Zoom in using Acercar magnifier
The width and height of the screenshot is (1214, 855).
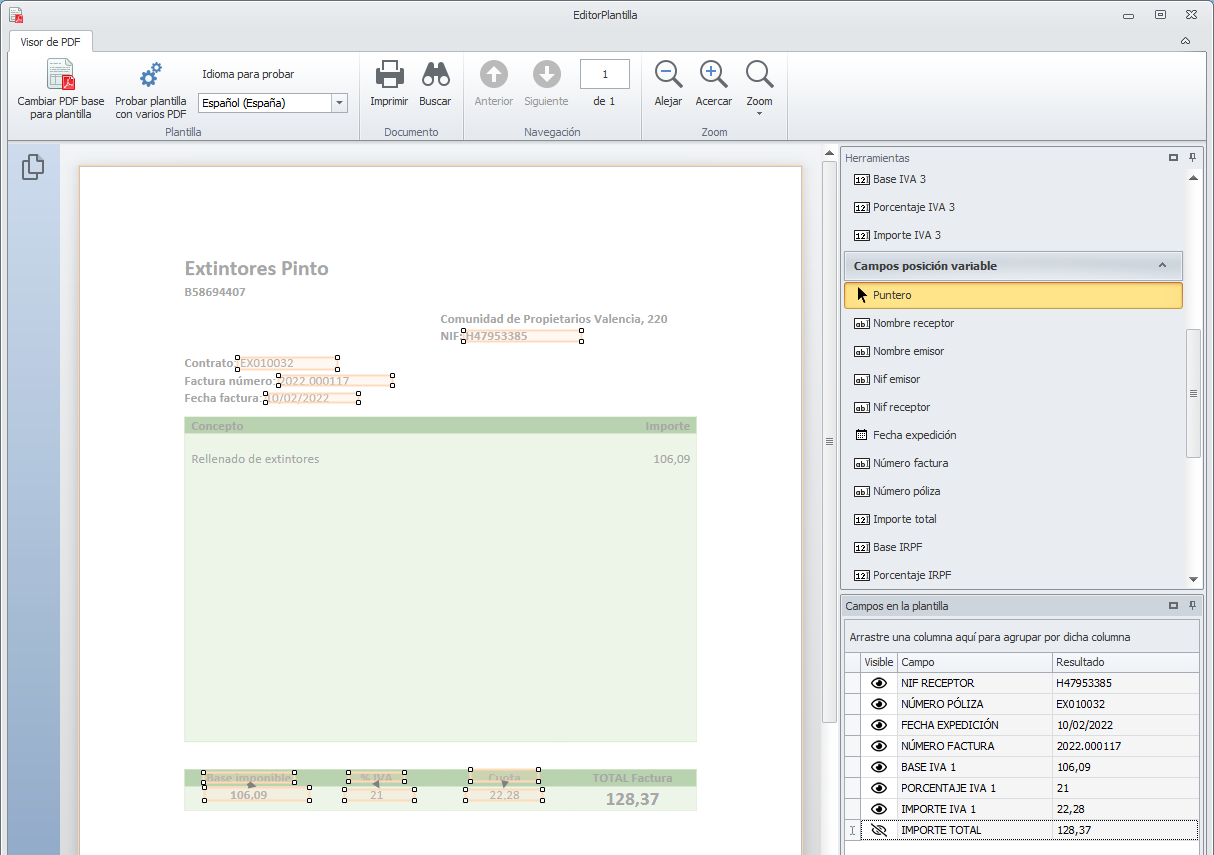(713, 76)
